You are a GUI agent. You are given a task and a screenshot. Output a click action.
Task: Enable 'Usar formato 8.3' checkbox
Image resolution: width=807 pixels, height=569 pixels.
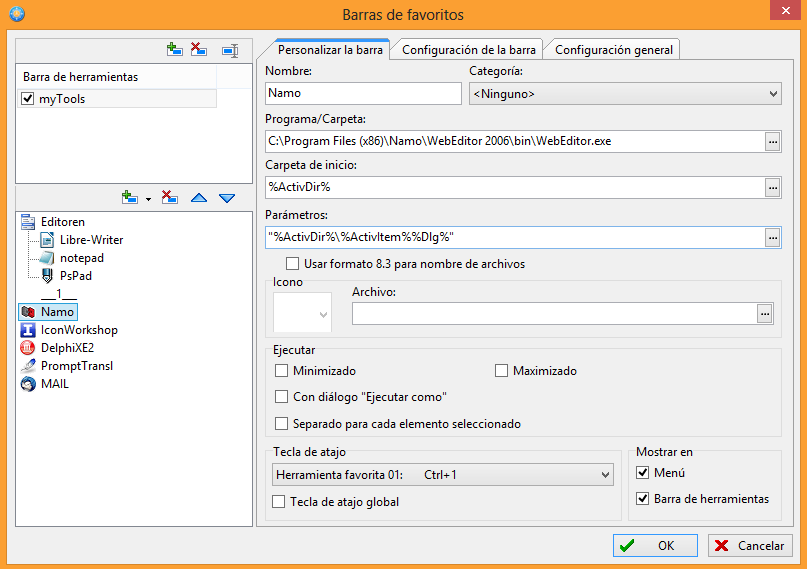pos(292,264)
